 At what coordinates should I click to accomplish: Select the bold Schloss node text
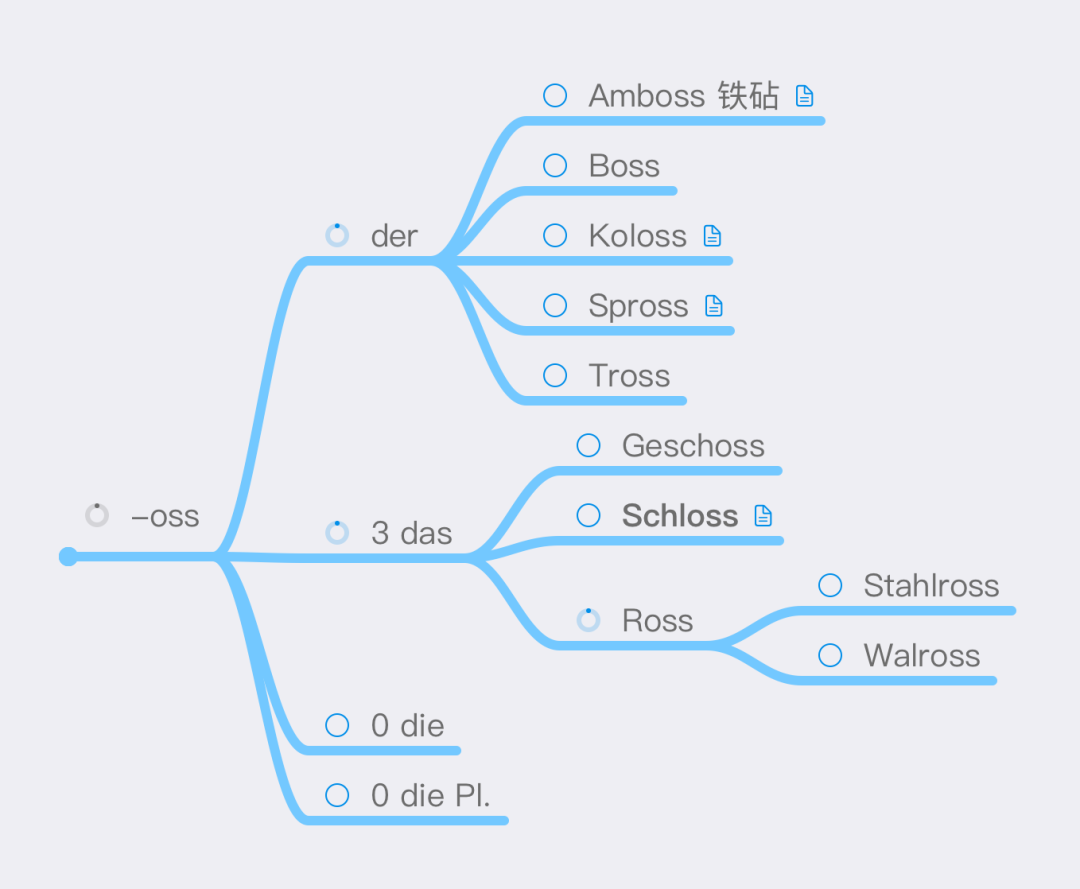click(680, 515)
